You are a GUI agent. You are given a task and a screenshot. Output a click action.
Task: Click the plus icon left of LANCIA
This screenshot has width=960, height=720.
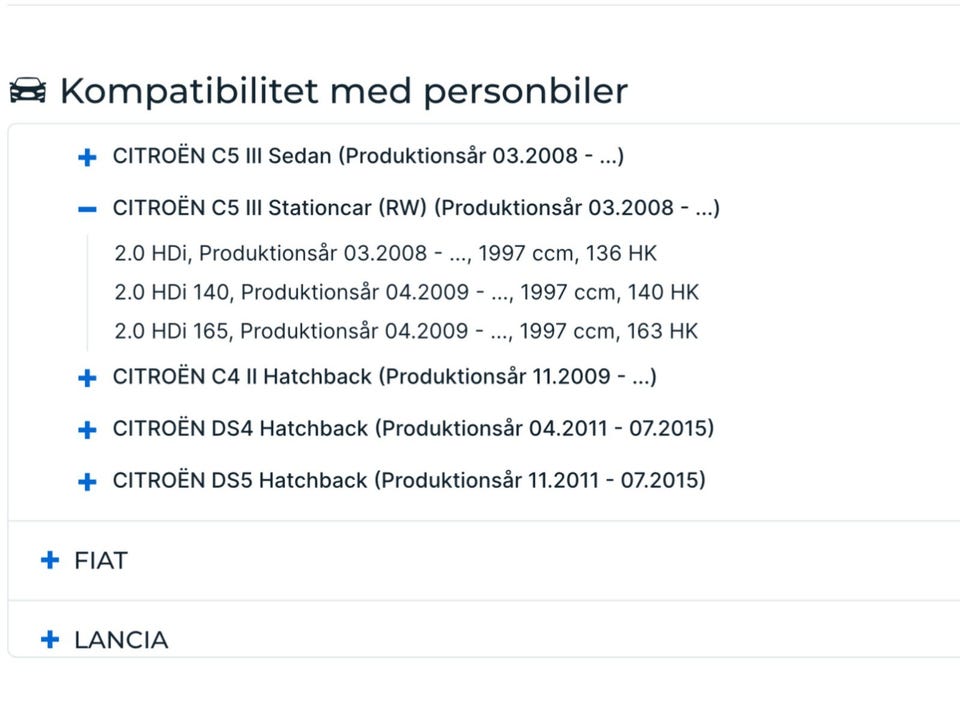point(49,640)
